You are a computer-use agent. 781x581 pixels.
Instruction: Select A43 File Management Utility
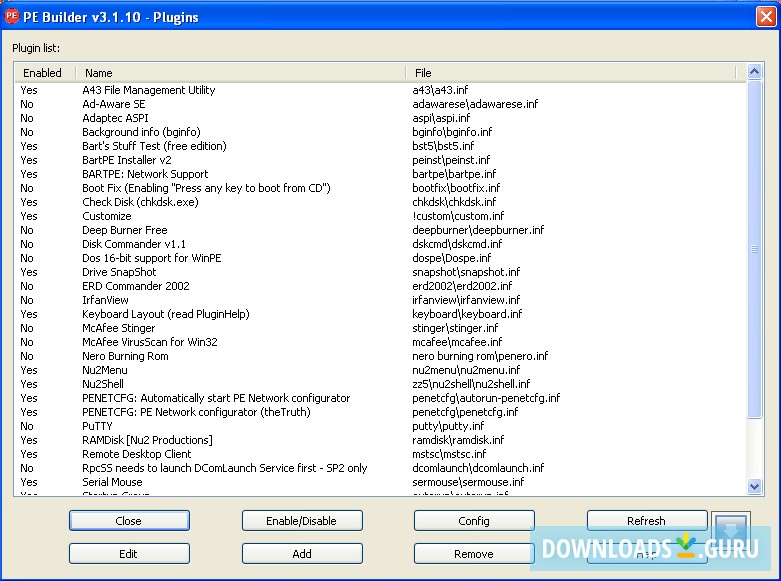pos(148,90)
